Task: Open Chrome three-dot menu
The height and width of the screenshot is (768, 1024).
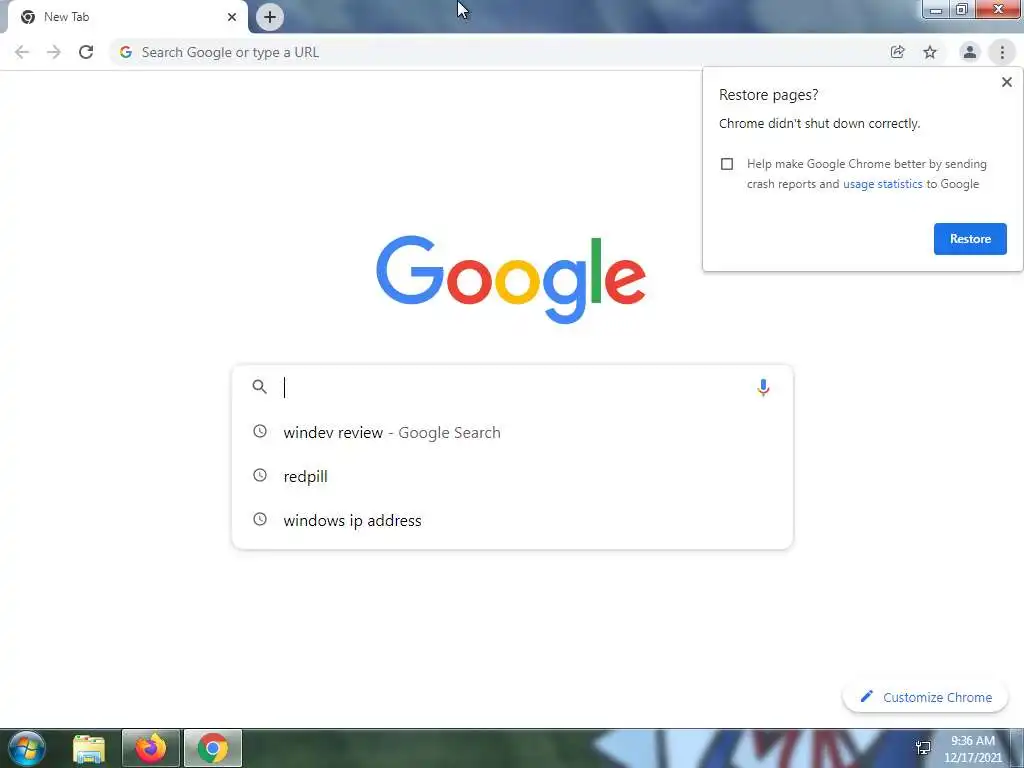Action: pyautogui.click(x=1002, y=52)
